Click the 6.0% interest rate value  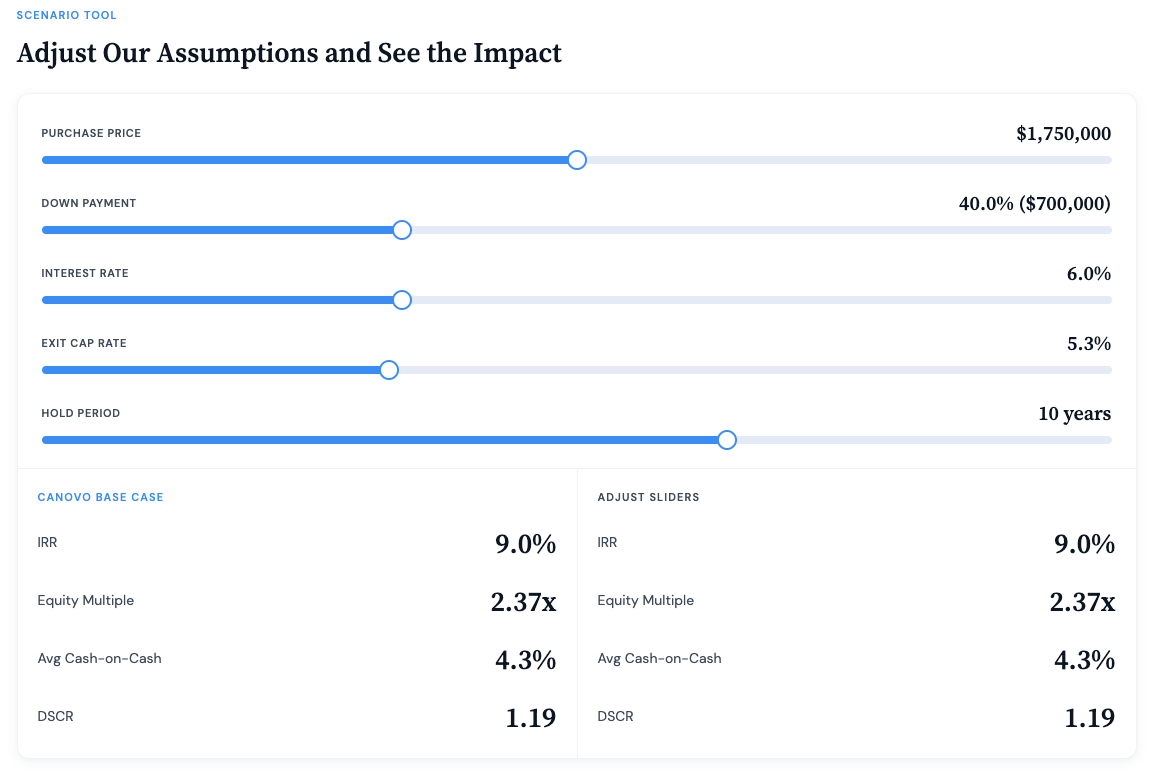click(1088, 274)
